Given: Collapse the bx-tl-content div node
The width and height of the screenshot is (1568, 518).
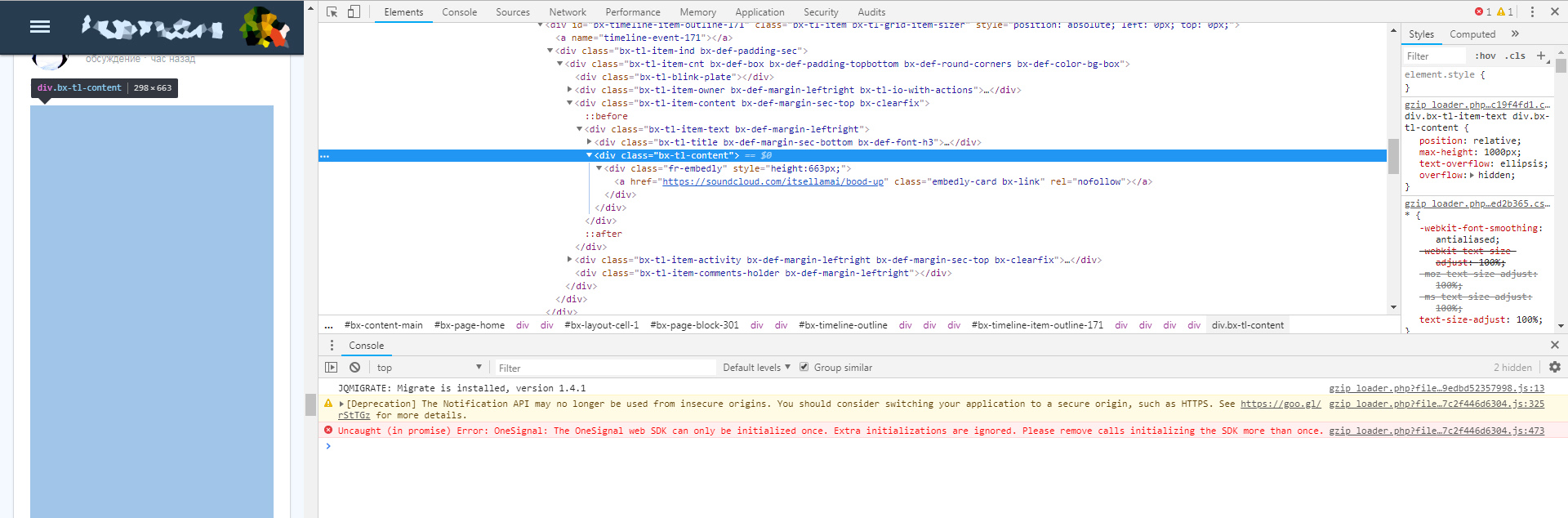Looking at the screenshot, I should (590, 155).
